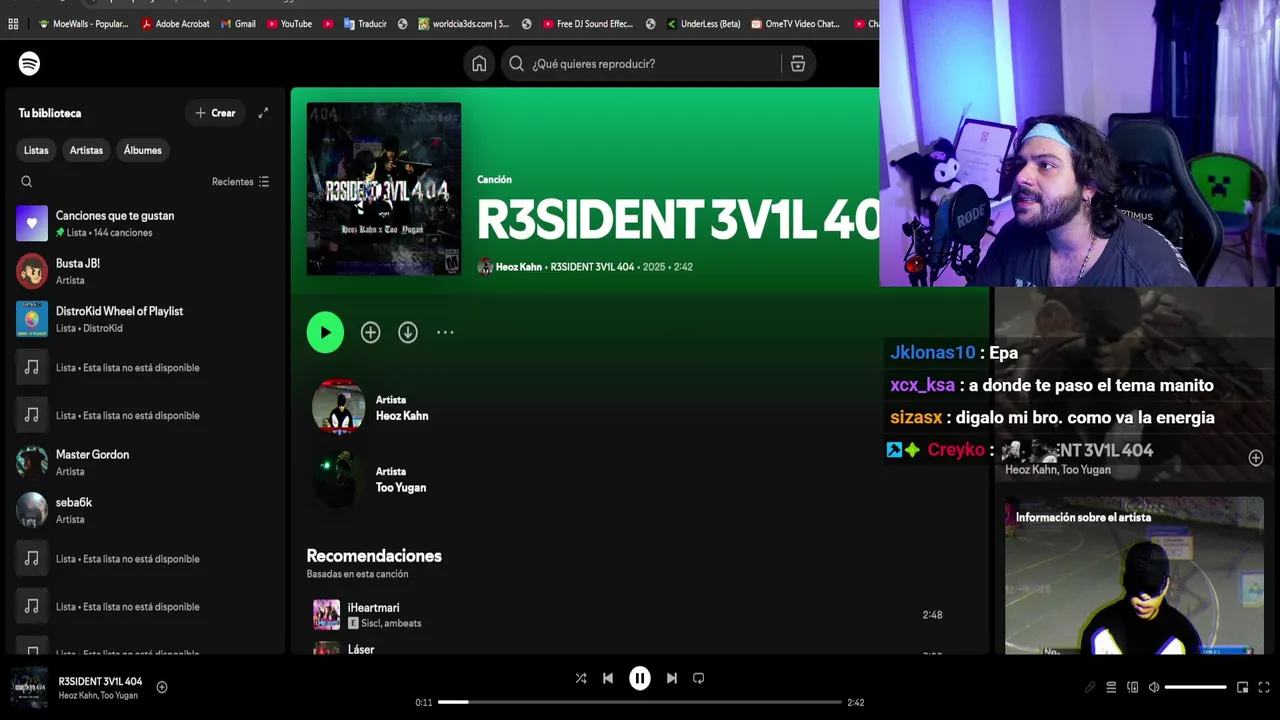Image resolution: width=1280 pixels, height=720 pixels.
Task: Mute volume with the speaker icon
Action: (1154, 687)
